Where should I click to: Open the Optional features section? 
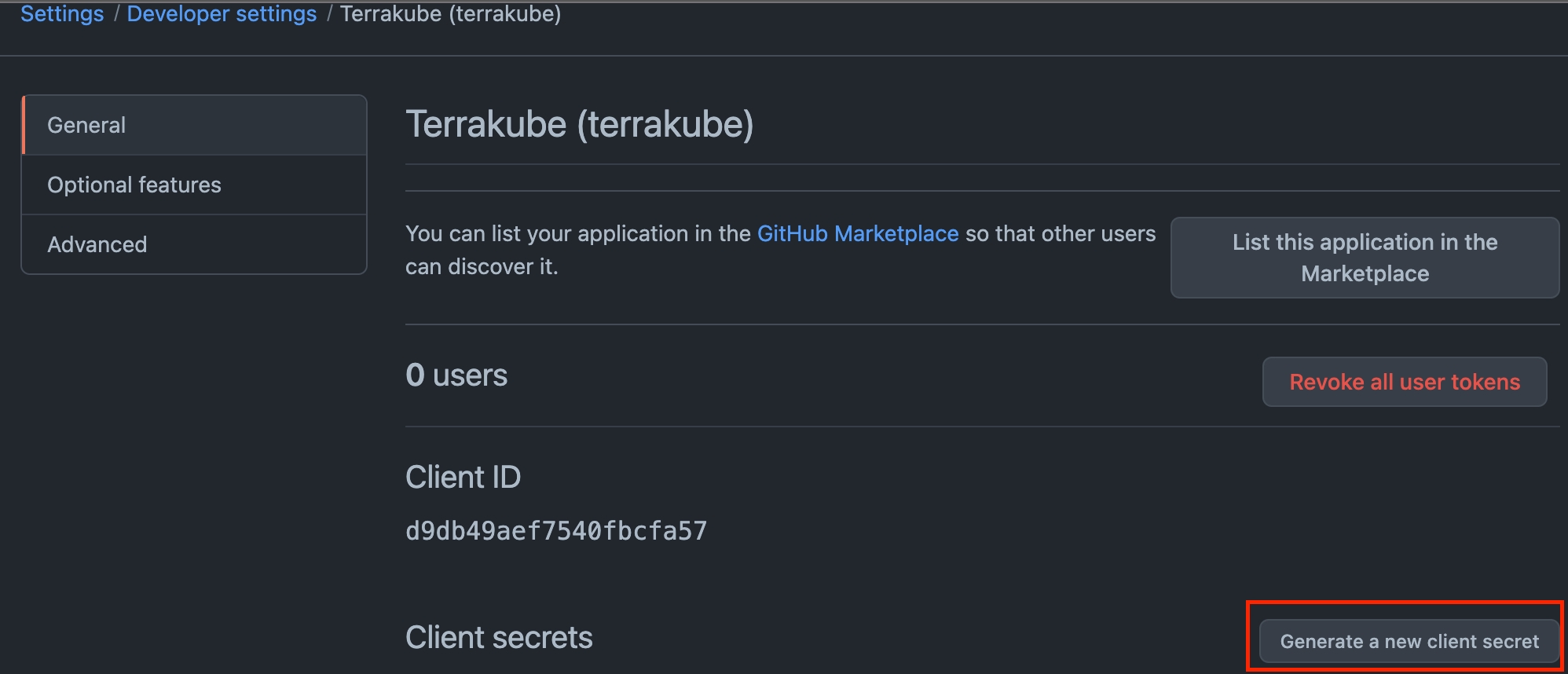click(134, 185)
